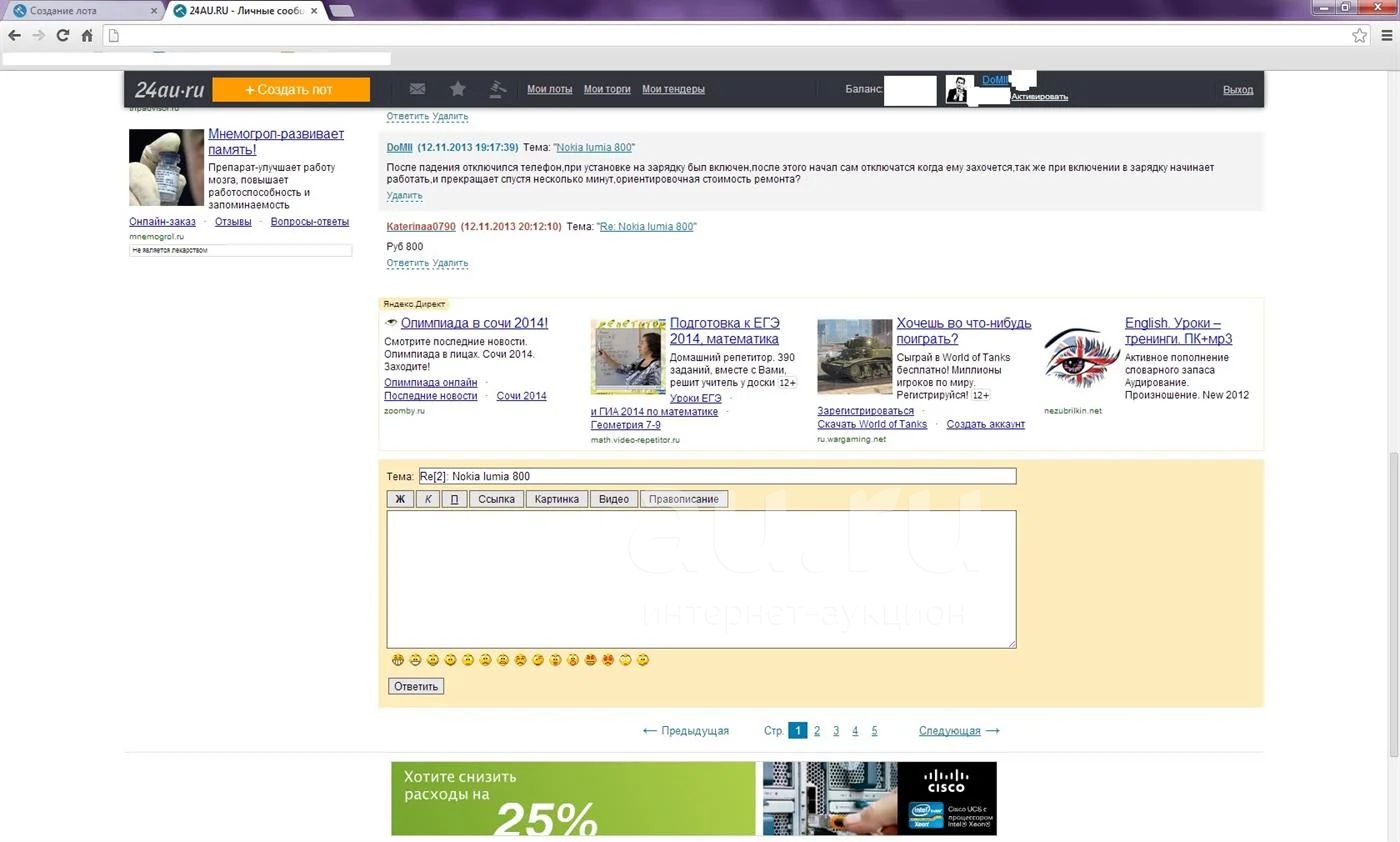Screen dimensions: 1400x842
Task: Bookmark page with address bar star
Action: click(1359, 35)
